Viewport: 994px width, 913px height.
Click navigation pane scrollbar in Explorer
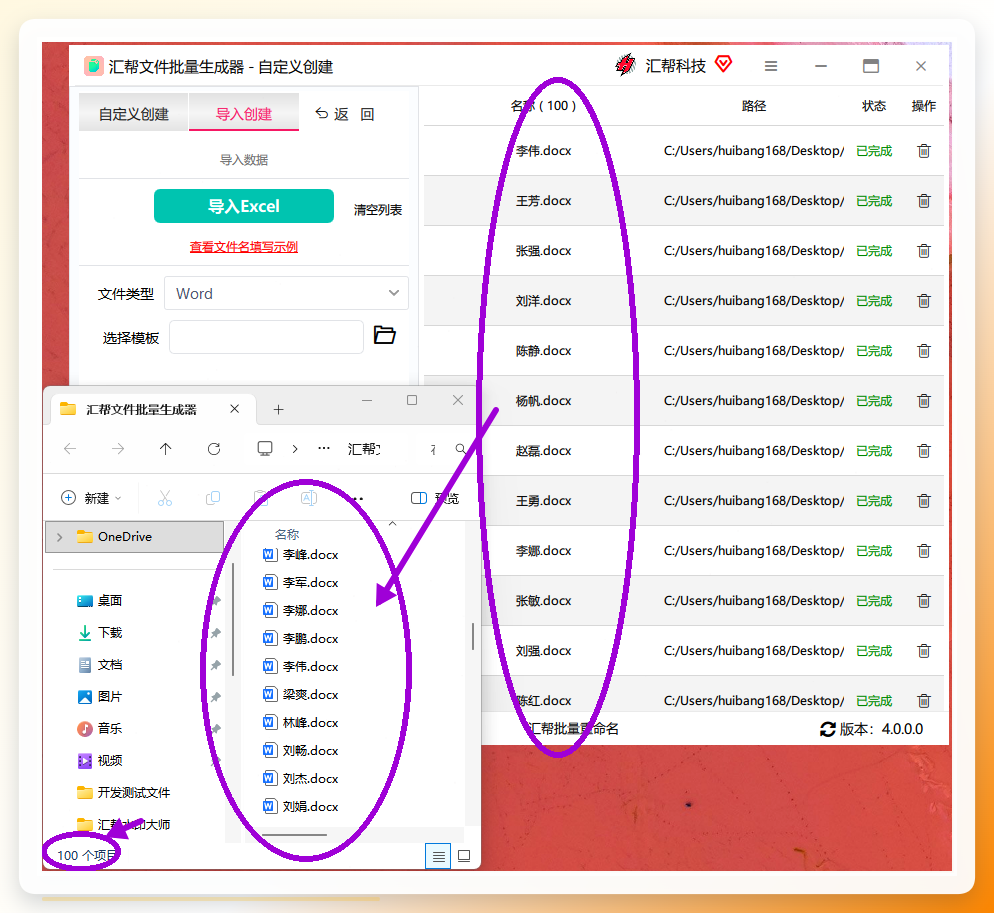(233, 619)
